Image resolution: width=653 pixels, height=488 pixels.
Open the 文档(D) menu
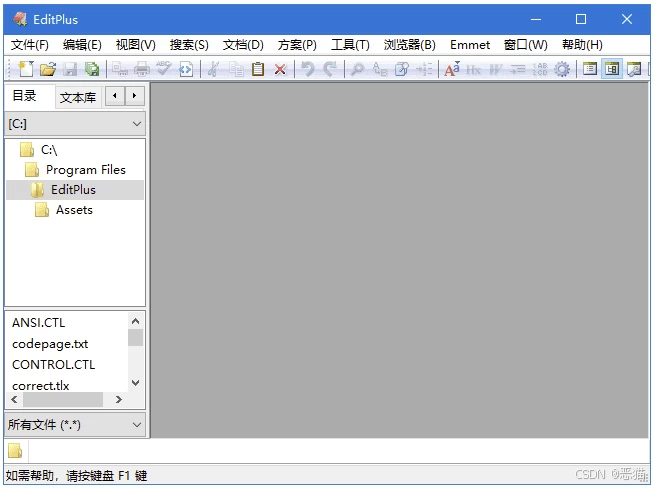[x=243, y=45]
